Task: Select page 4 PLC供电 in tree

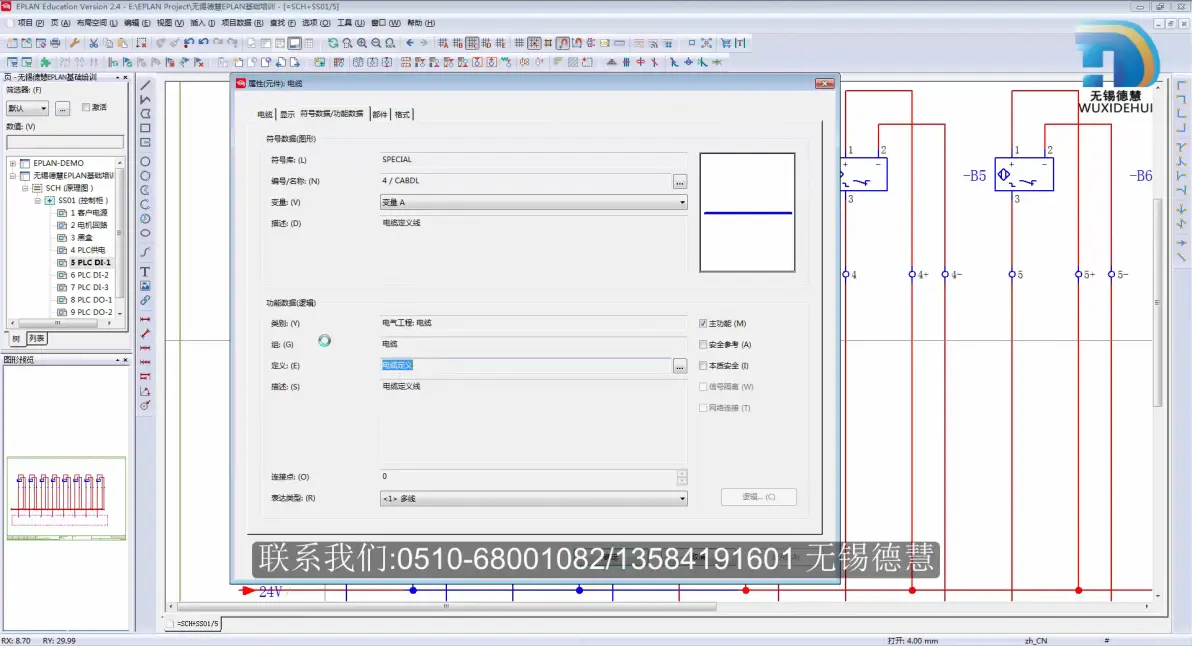Action: pos(87,250)
